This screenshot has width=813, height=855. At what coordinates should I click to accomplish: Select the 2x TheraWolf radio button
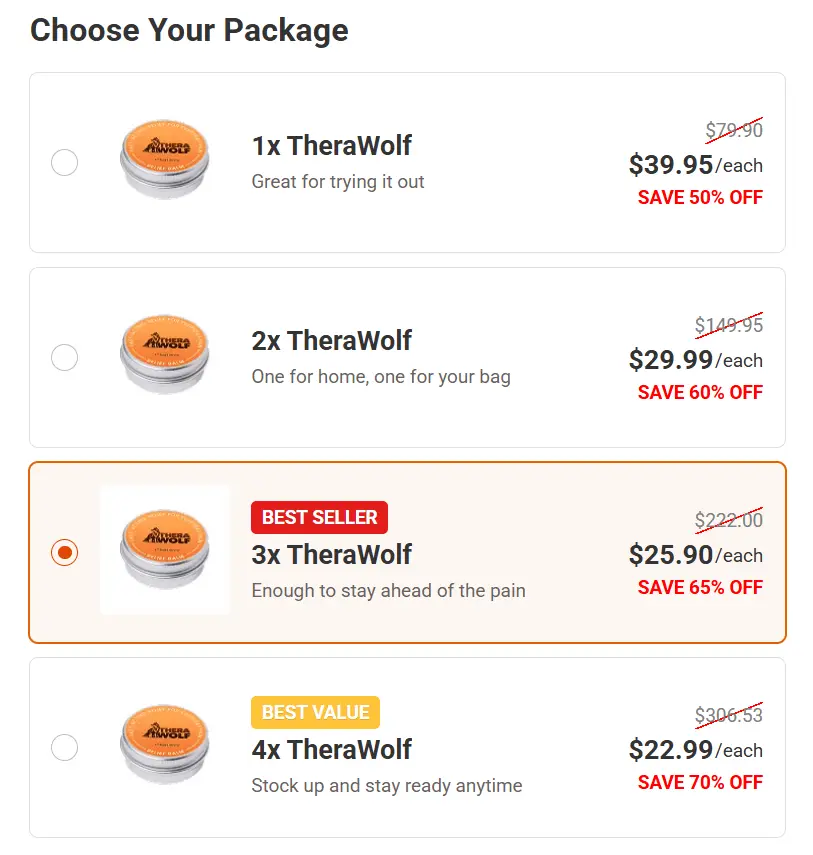(x=64, y=357)
